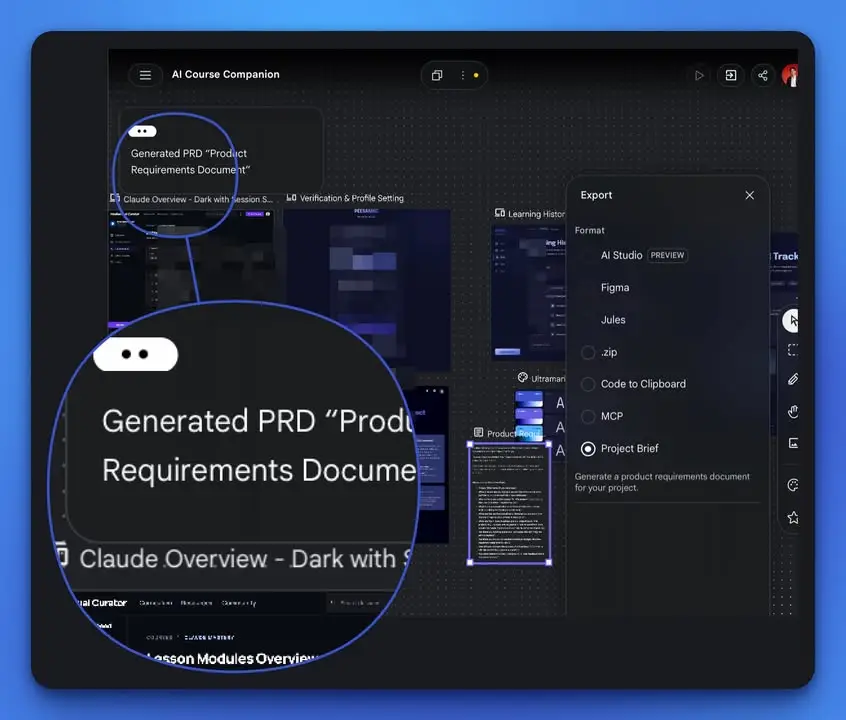Choose Jules export format
Viewport: 846px width, 720px height.
pyautogui.click(x=613, y=320)
